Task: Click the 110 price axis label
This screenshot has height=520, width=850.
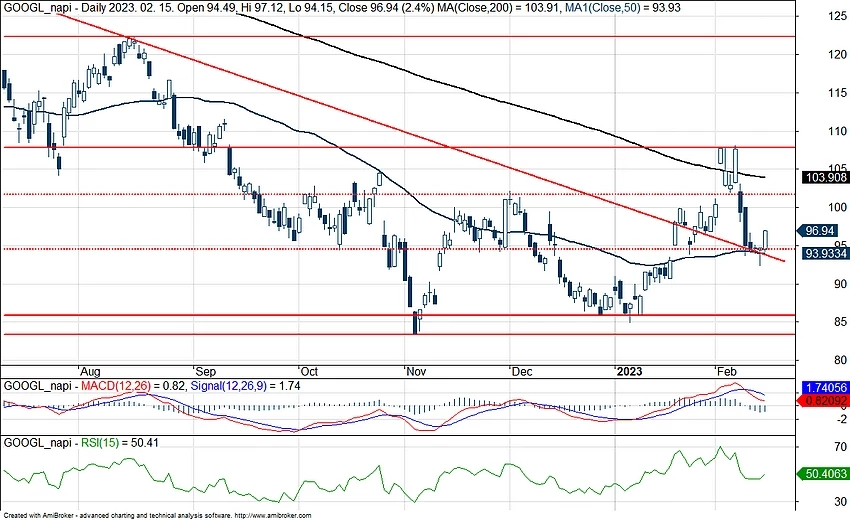Action: pyautogui.click(x=838, y=131)
